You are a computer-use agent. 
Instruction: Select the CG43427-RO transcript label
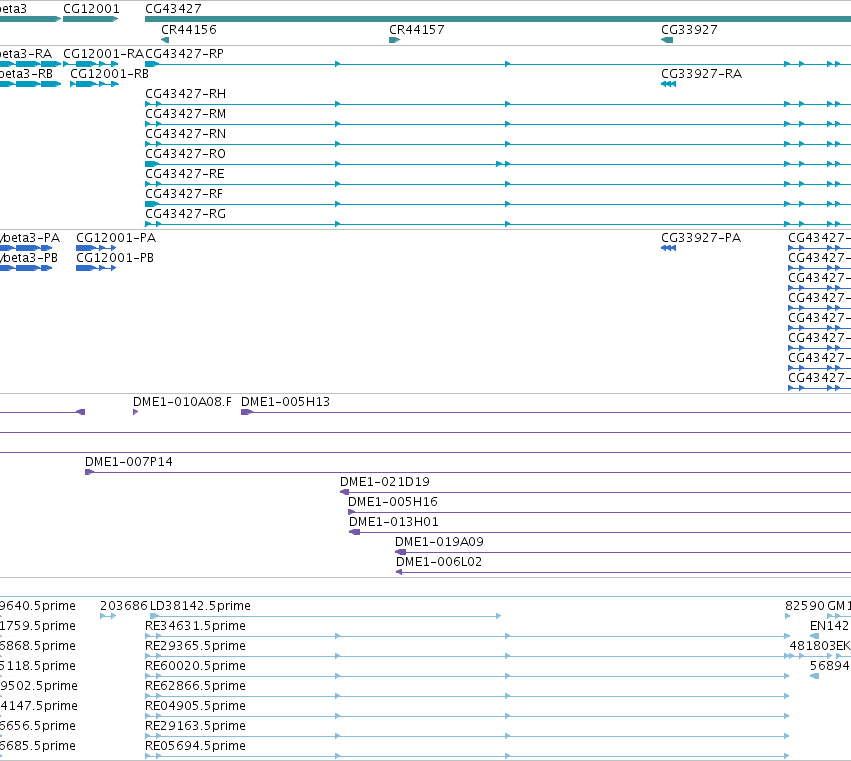pyautogui.click(x=186, y=154)
